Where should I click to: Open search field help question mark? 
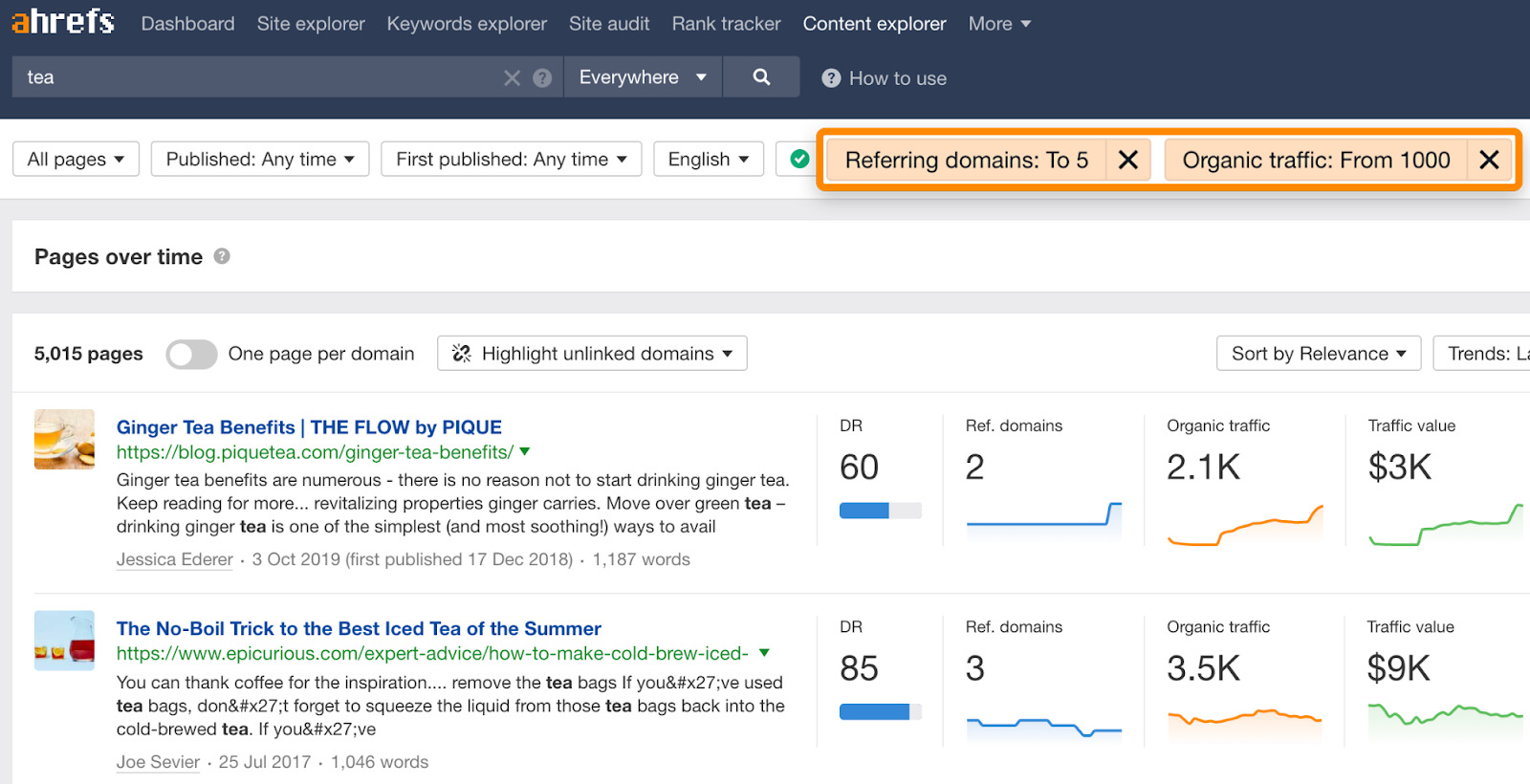tap(542, 78)
